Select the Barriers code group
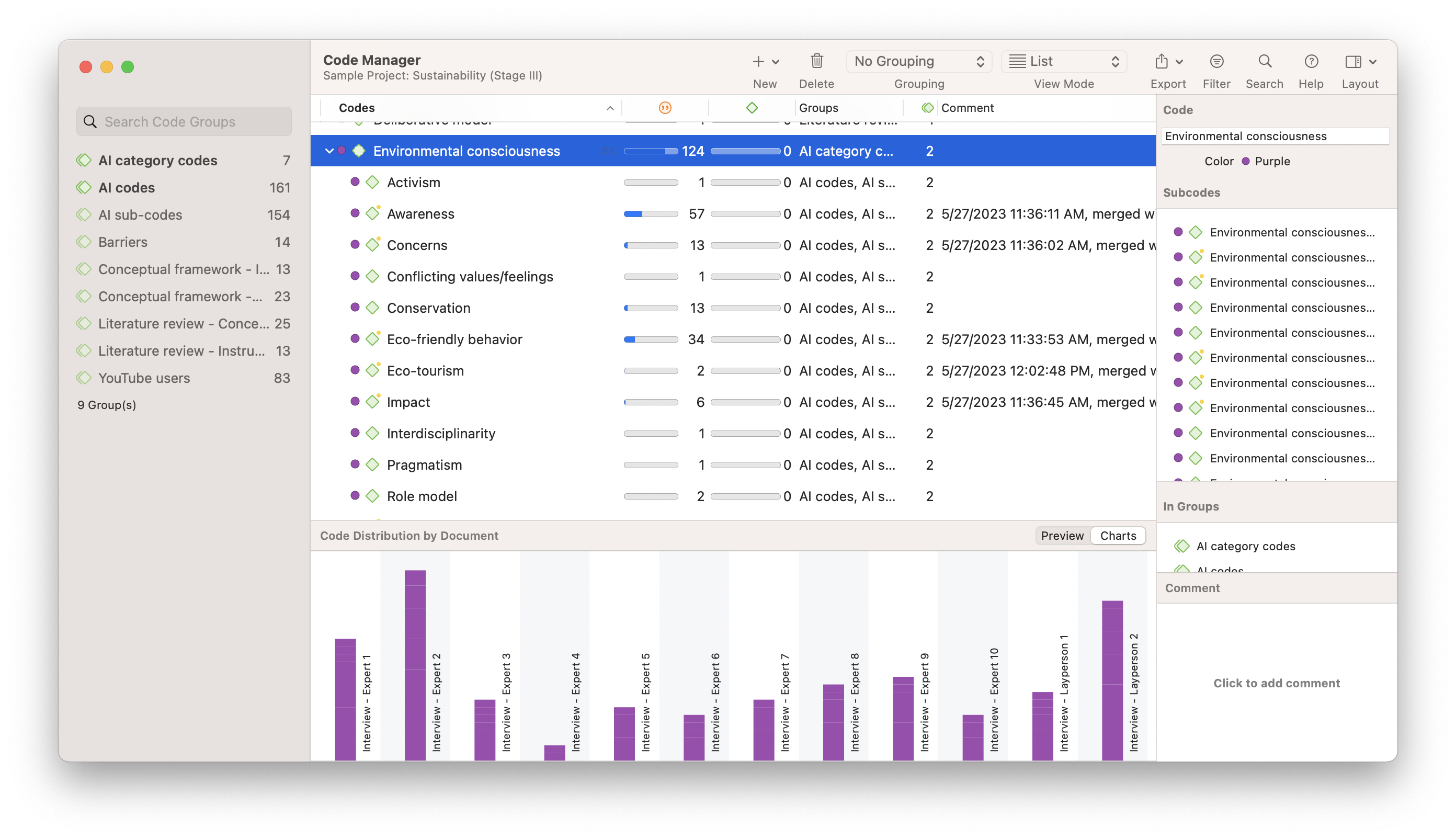 coord(123,242)
